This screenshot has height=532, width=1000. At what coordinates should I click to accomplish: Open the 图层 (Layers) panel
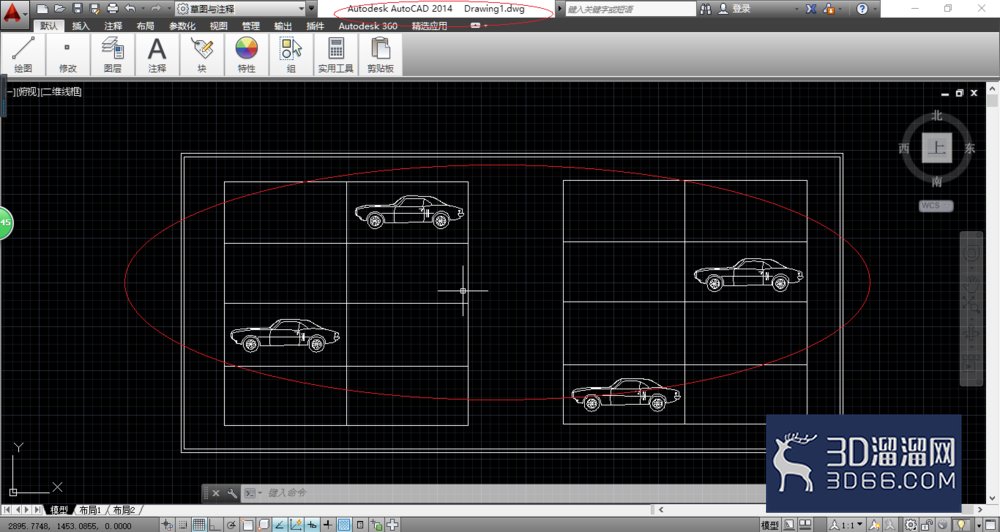pyautogui.click(x=112, y=55)
